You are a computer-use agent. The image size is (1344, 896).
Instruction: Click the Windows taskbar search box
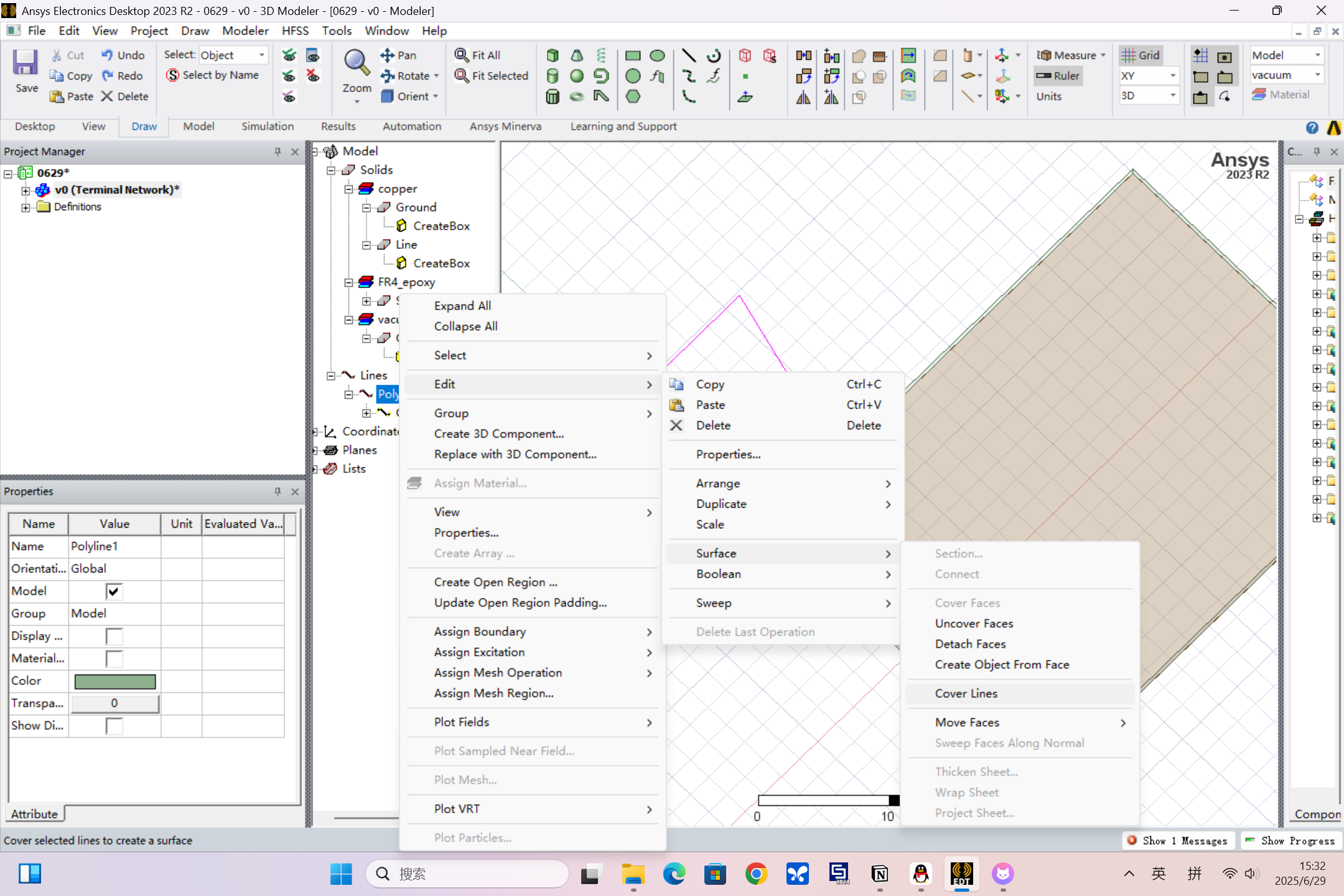pos(468,874)
